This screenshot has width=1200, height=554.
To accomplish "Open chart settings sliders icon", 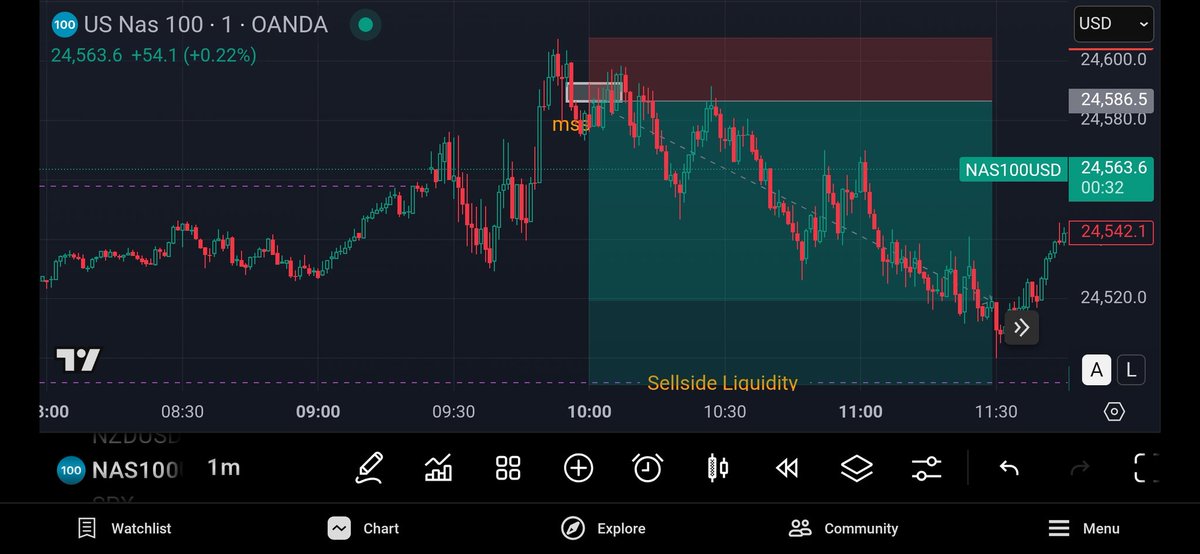I will tap(927, 468).
